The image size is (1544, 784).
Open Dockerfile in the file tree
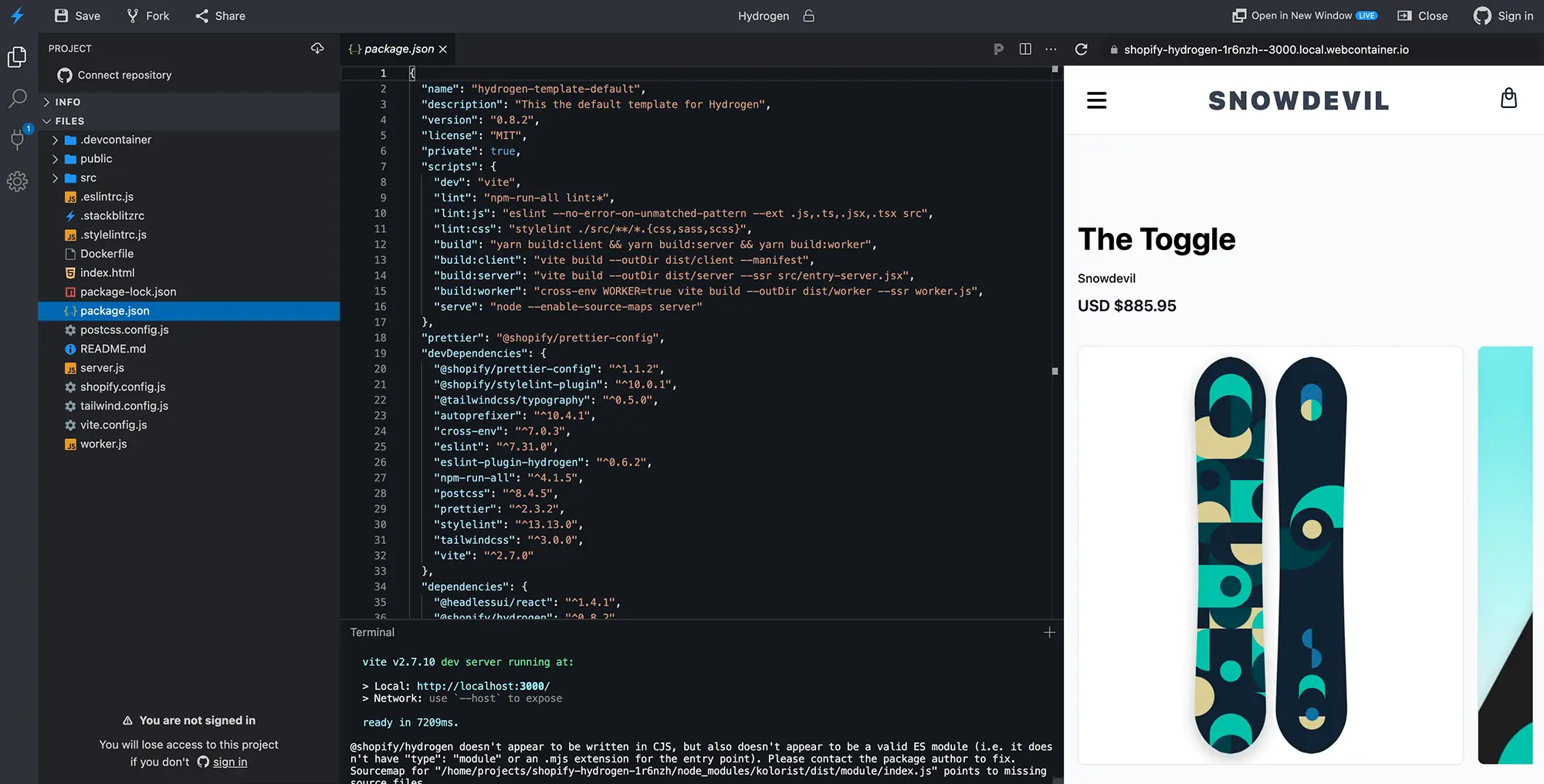pos(188,254)
